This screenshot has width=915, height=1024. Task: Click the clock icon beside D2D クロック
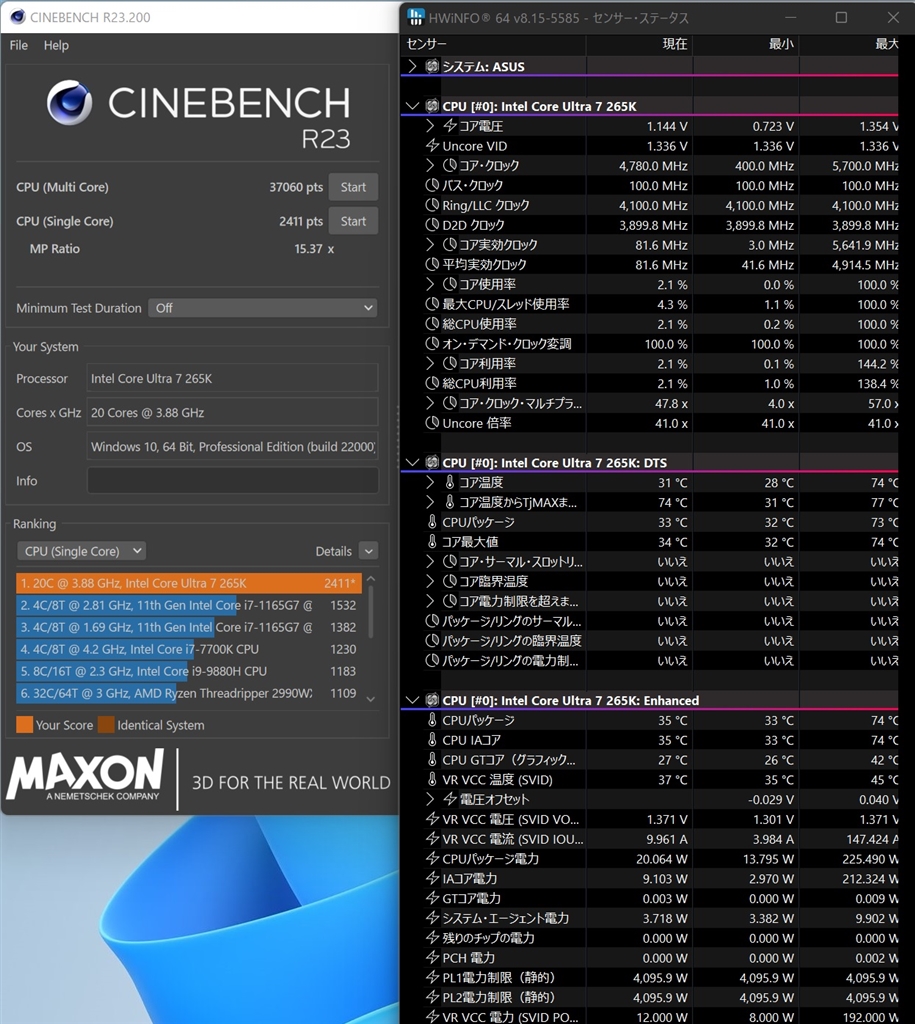432,225
